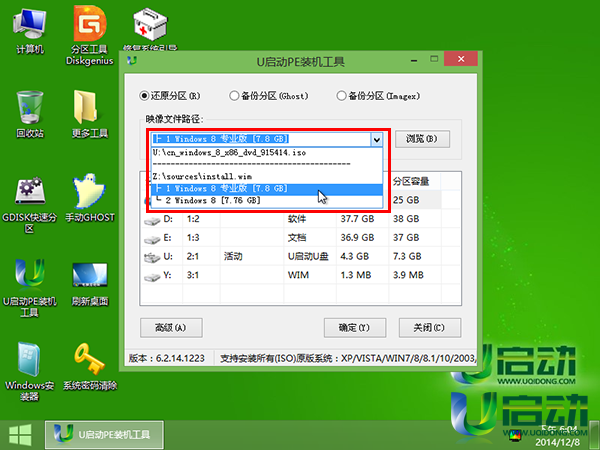Click the taskbar clock showing 2014/12/8
The image size is (600, 450).
pos(559,435)
